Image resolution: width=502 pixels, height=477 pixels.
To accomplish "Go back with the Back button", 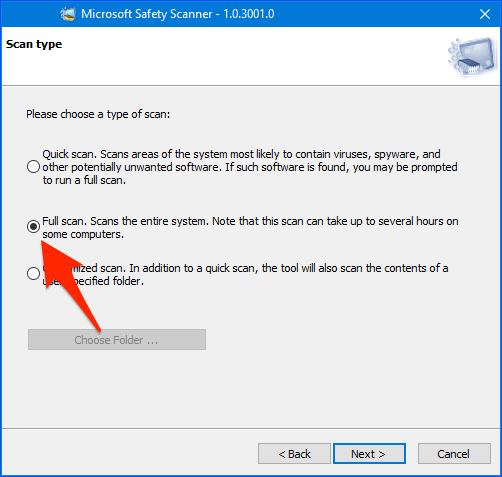I will (x=294, y=454).
